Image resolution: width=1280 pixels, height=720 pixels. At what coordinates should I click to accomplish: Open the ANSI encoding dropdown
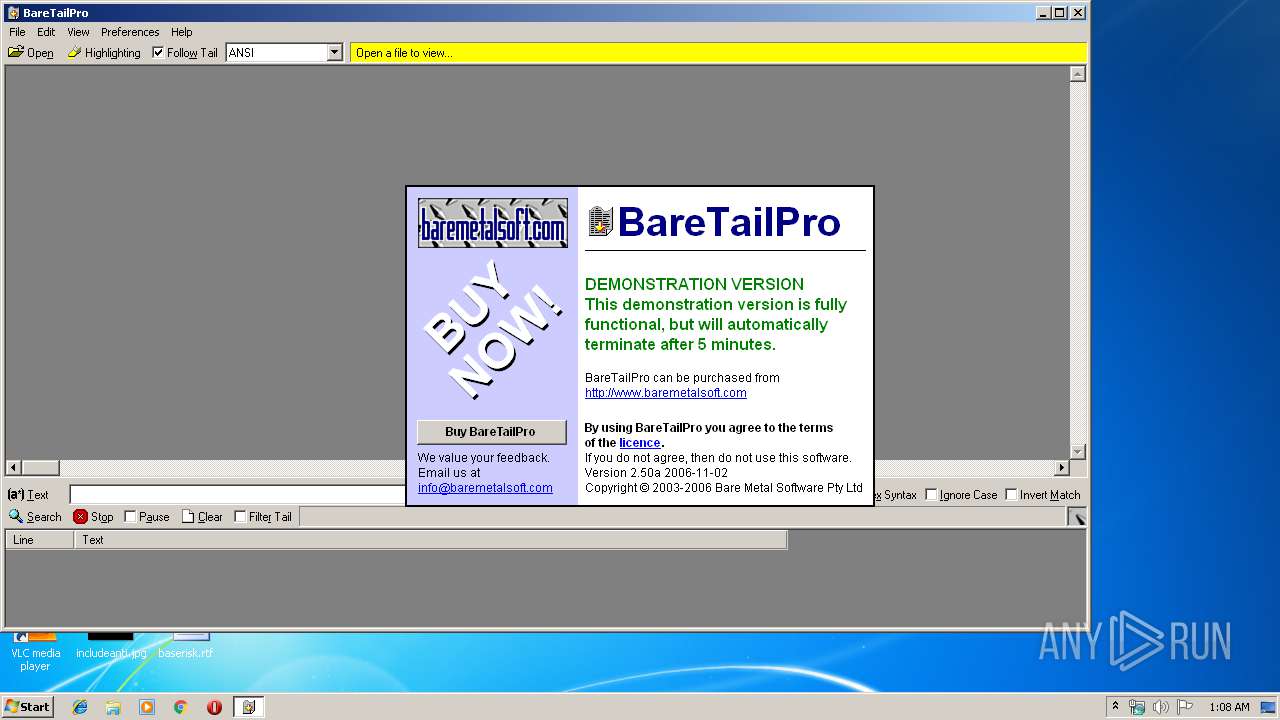[x=335, y=52]
